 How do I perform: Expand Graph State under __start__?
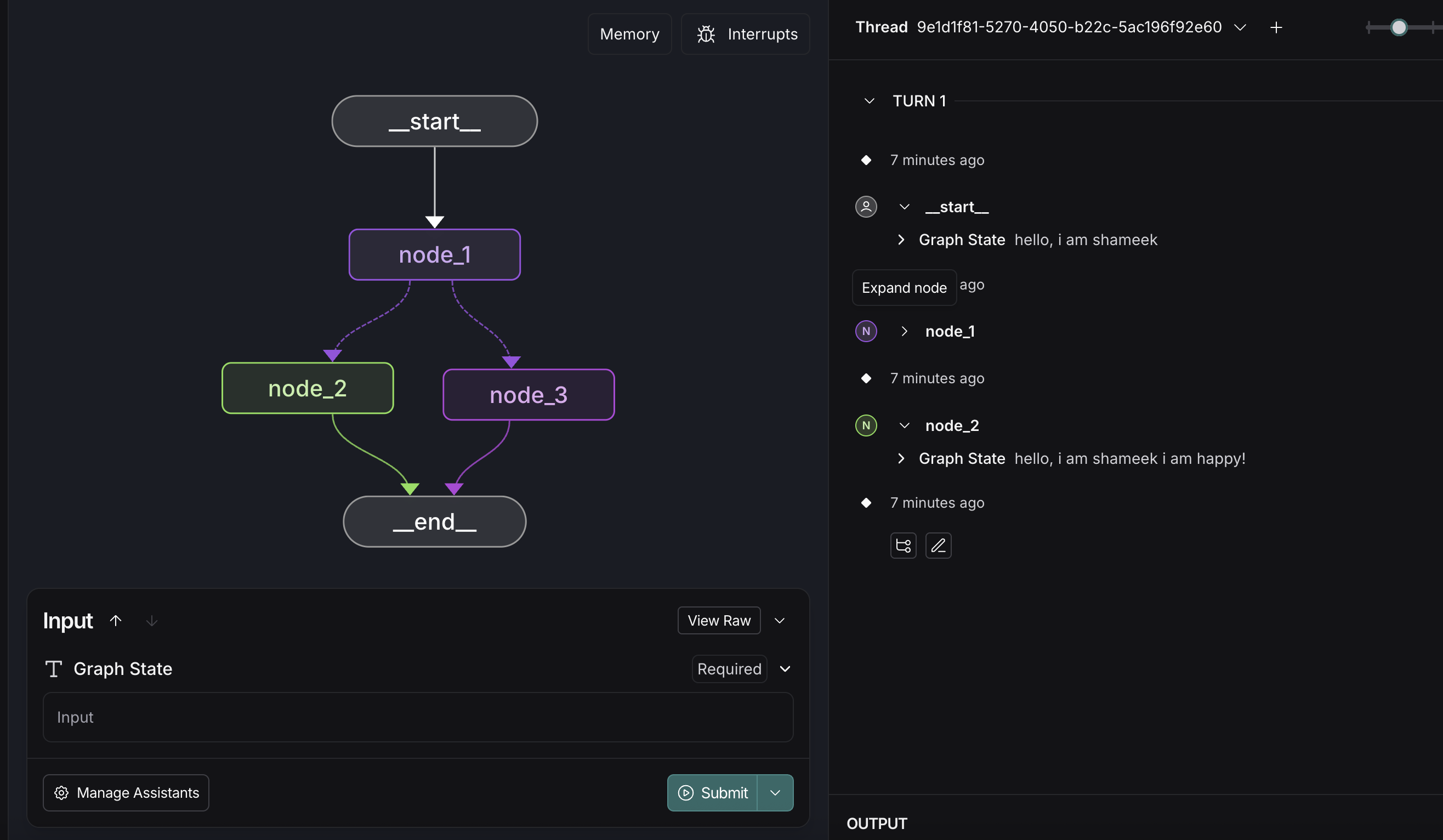coord(901,240)
